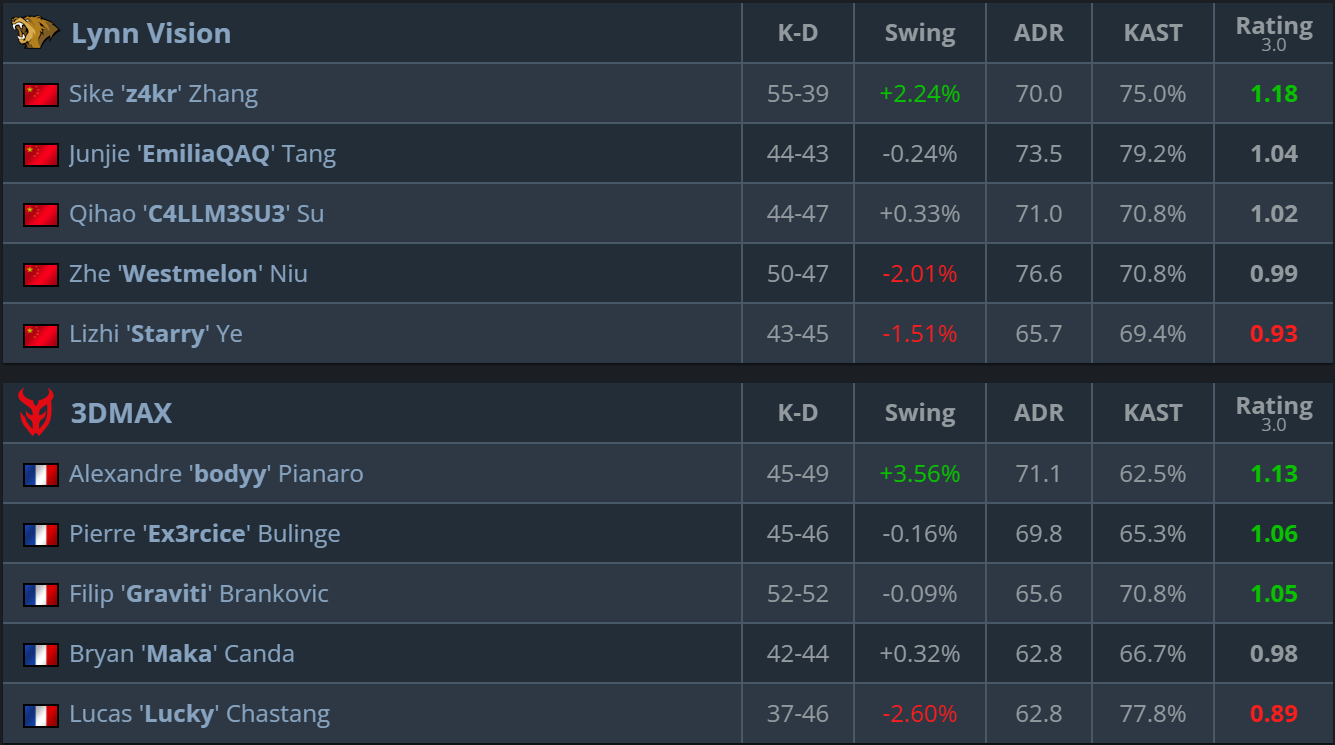
Task: Click the France flag beside bodyy
Action: click(x=41, y=474)
